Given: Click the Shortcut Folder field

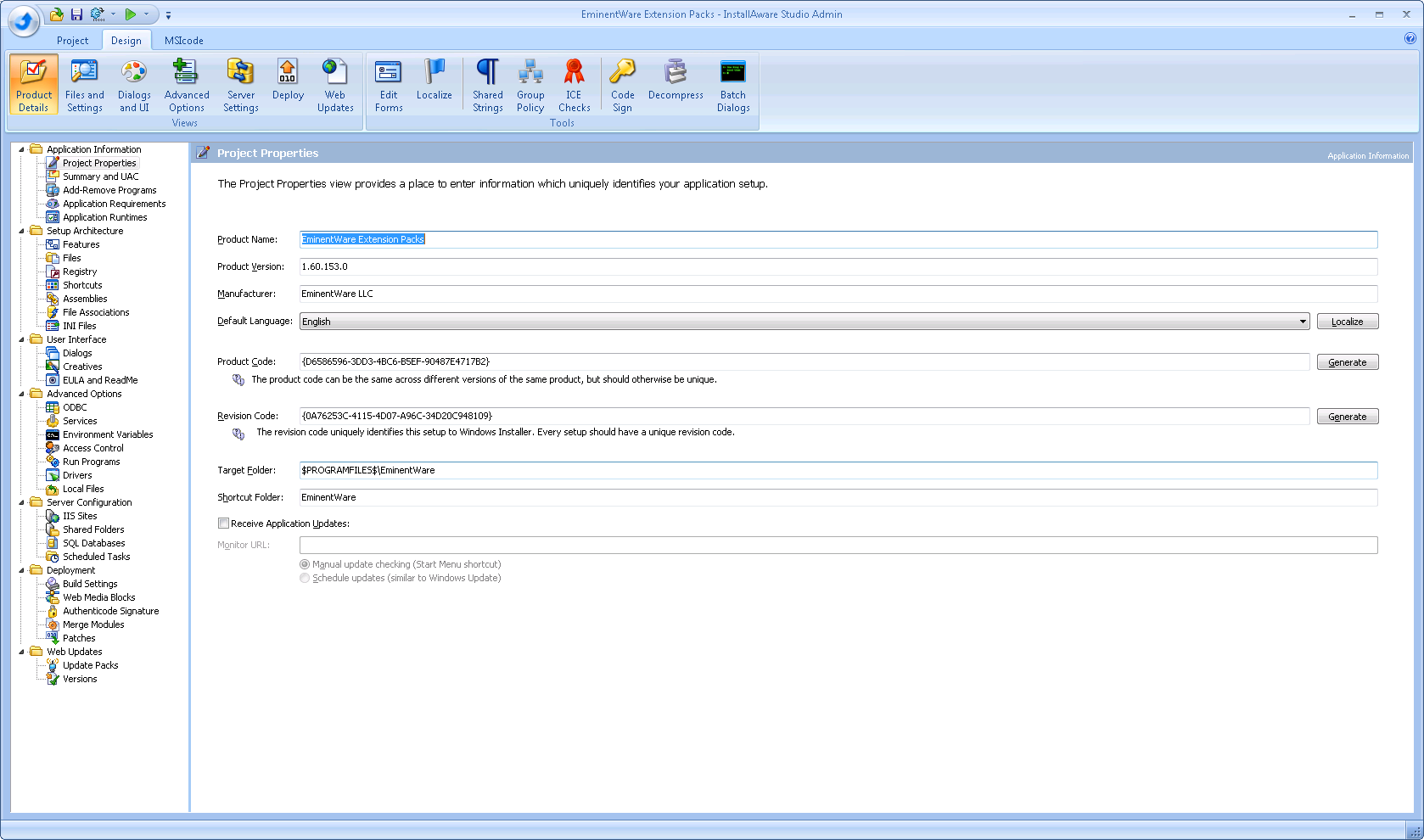Looking at the screenshot, I should tap(838, 497).
